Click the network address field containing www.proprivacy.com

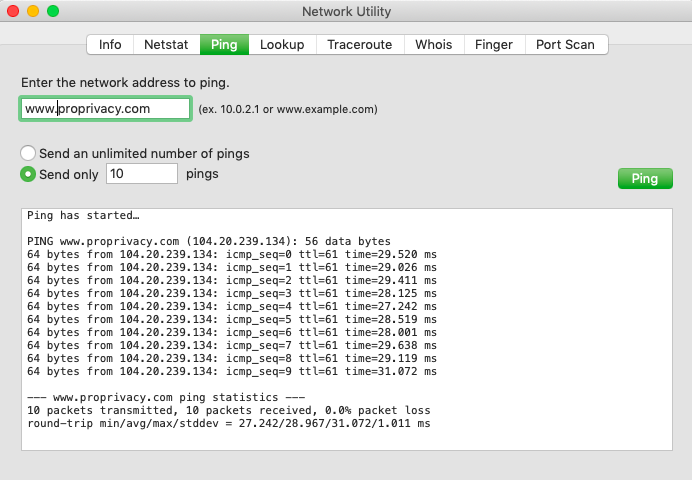105,109
